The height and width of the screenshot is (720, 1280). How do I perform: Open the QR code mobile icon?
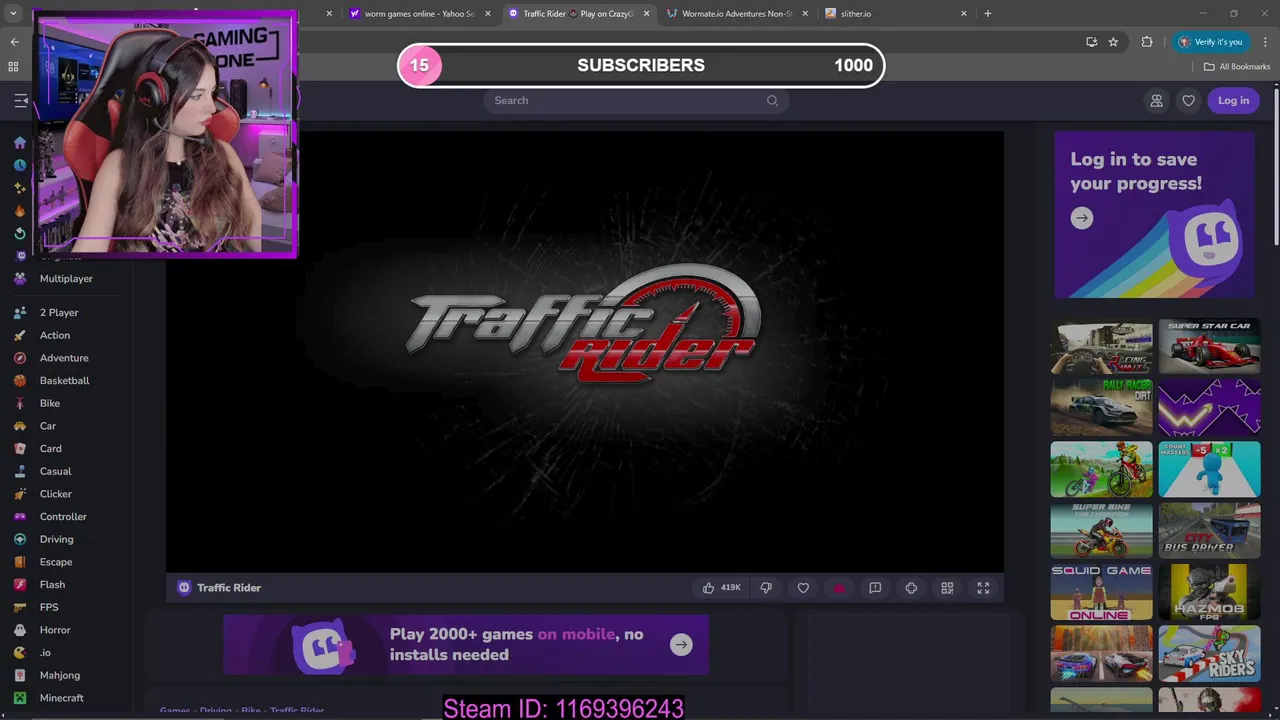point(947,588)
